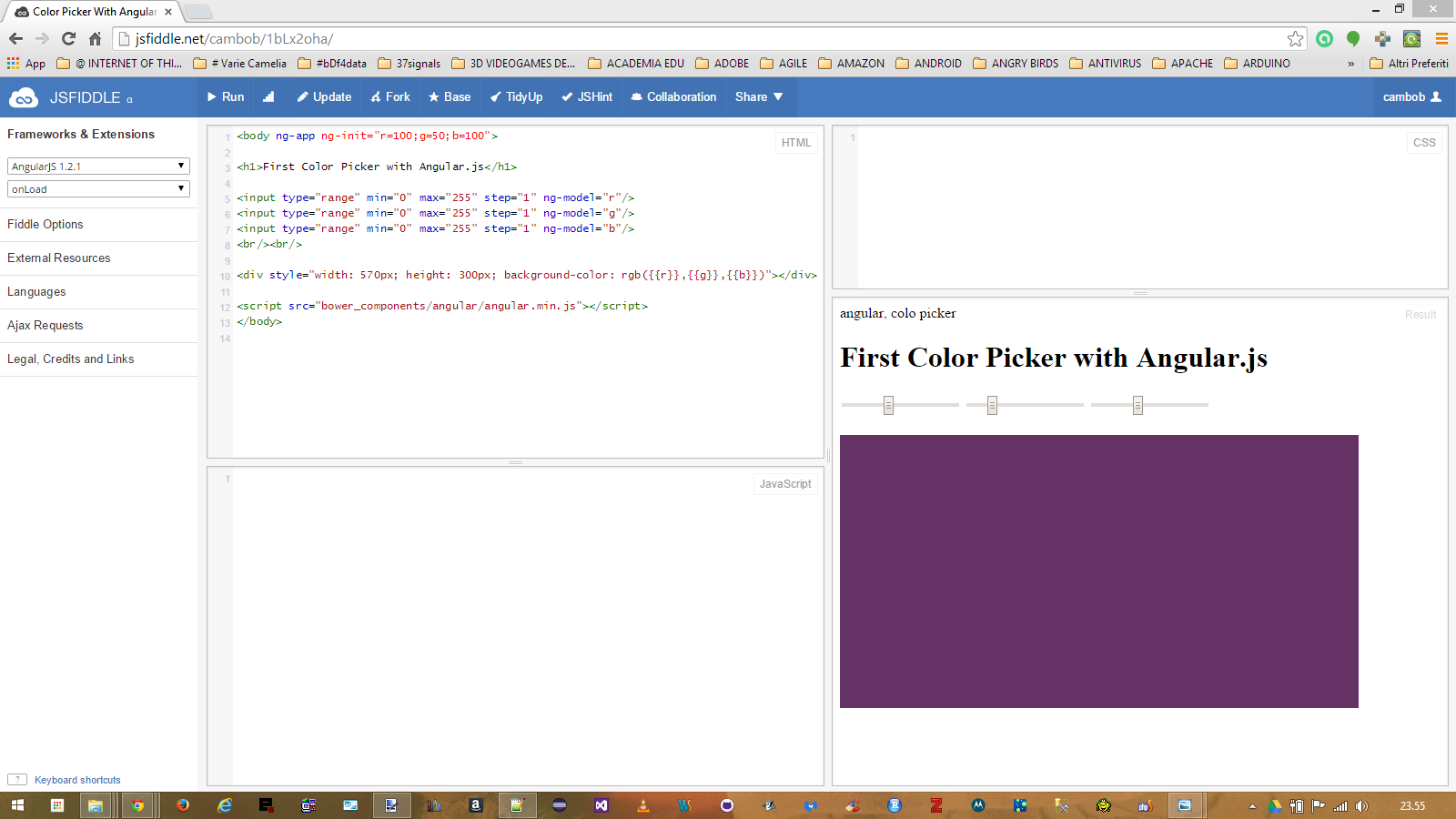Image resolution: width=1456 pixels, height=819 pixels.
Task: Run TidyUp on the code
Action: (x=516, y=97)
